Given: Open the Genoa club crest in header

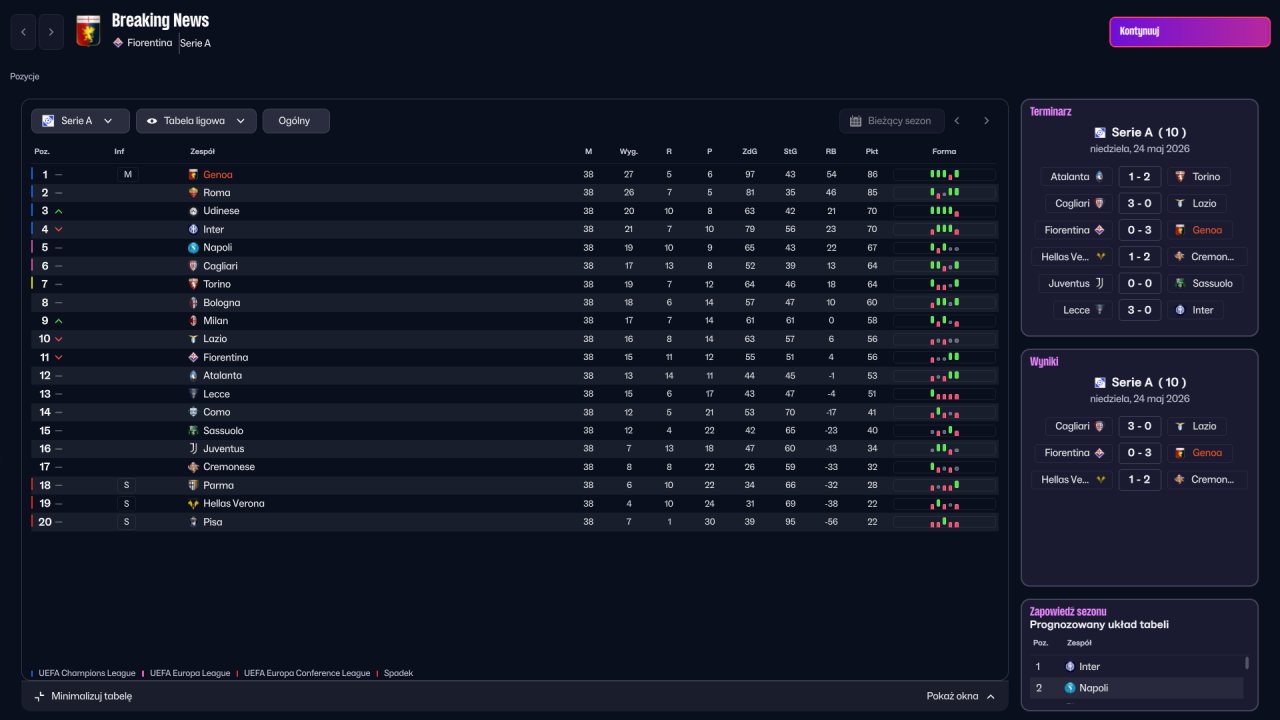Looking at the screenshot, I should click(x=88, y=32).
